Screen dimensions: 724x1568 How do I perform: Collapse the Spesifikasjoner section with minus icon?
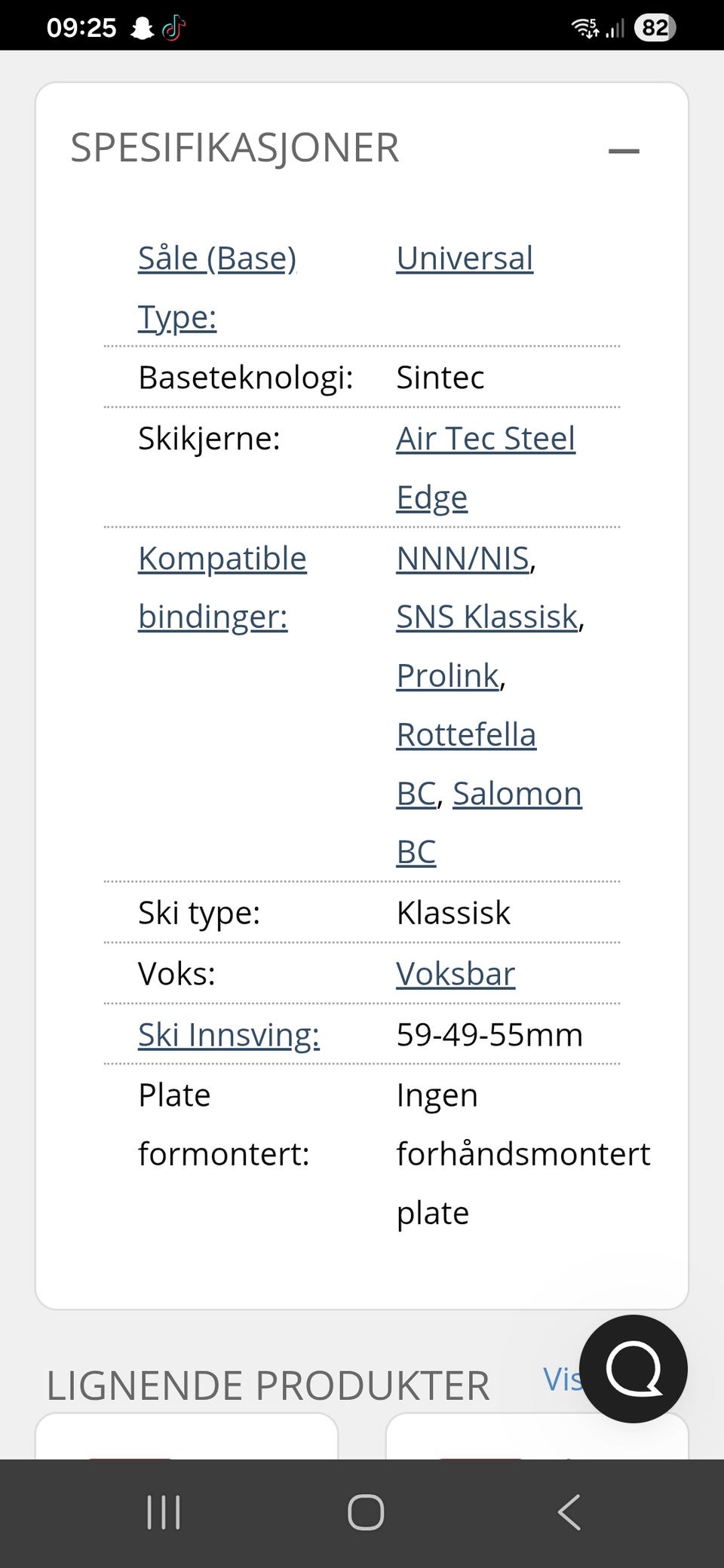click(624, 151)
